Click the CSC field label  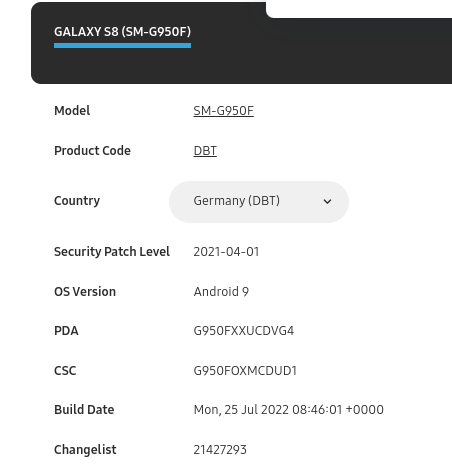(x=65, y=371)
